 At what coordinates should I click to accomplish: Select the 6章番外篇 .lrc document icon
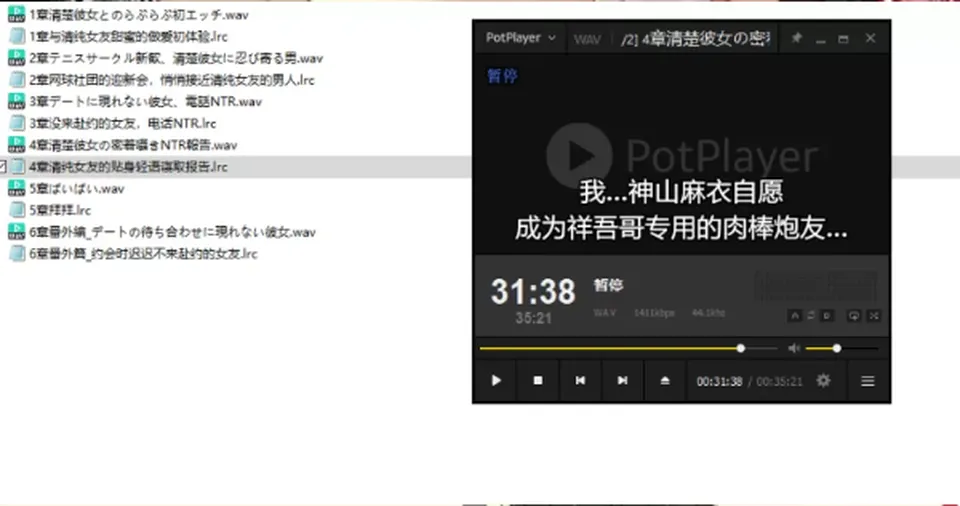tap(17, 254)
